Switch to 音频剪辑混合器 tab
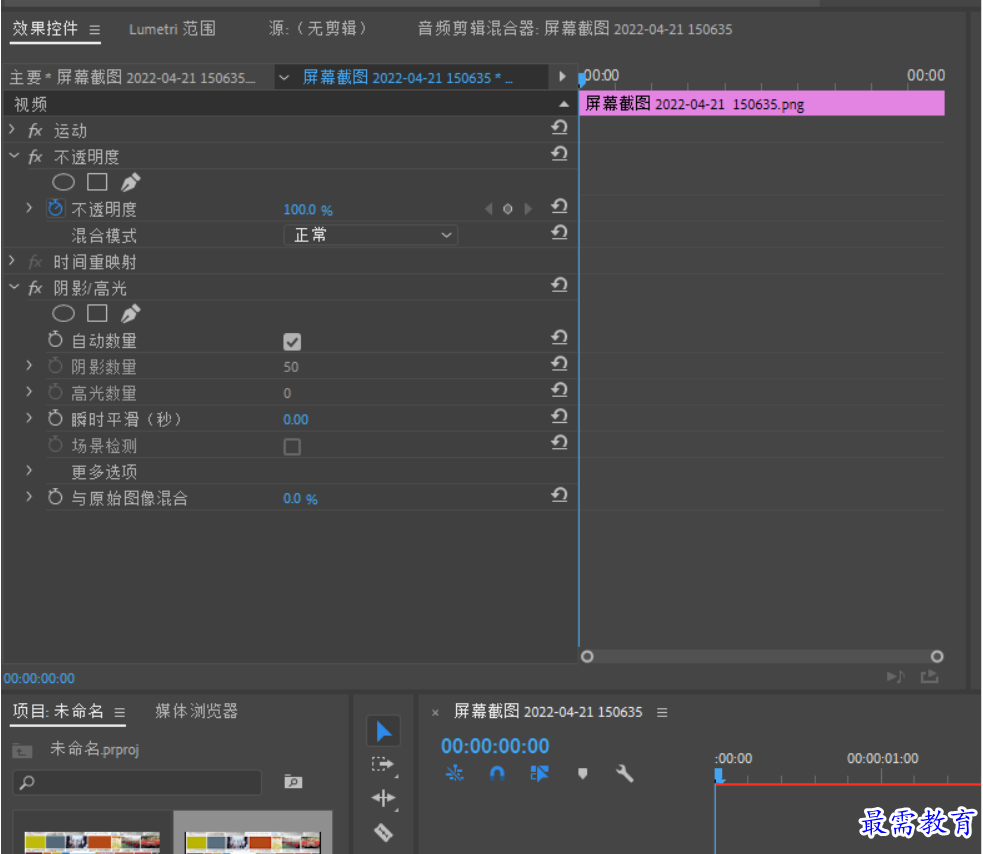Screen dimensions: 983x854 coord(575,29)
